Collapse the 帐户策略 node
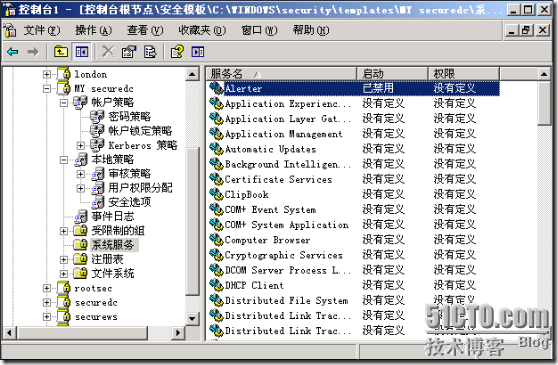Screen dimensions: 558x365 (64, 103)
